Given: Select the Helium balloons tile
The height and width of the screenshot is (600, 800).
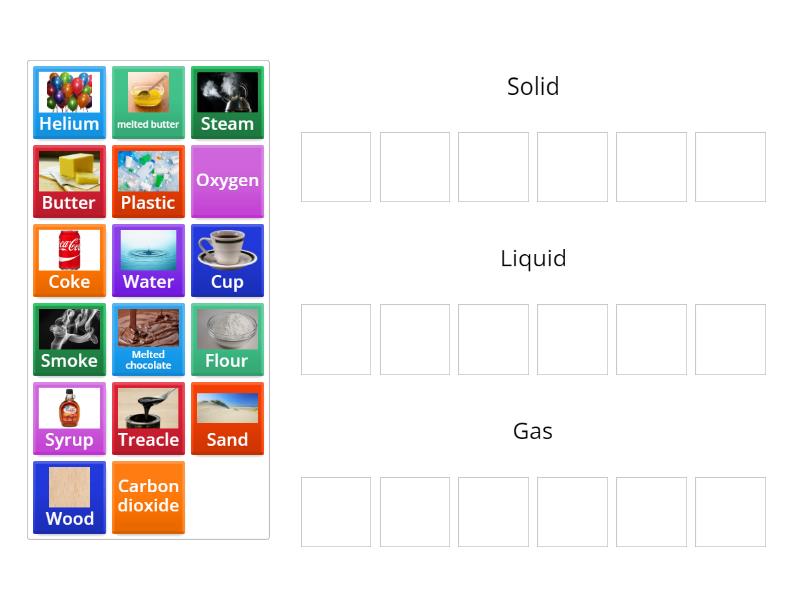Looking at the screenshot, I should tap(69, 101).
